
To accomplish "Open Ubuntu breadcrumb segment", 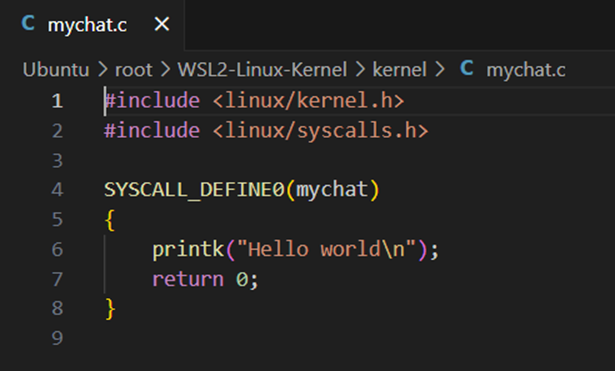I will point(56,70).
